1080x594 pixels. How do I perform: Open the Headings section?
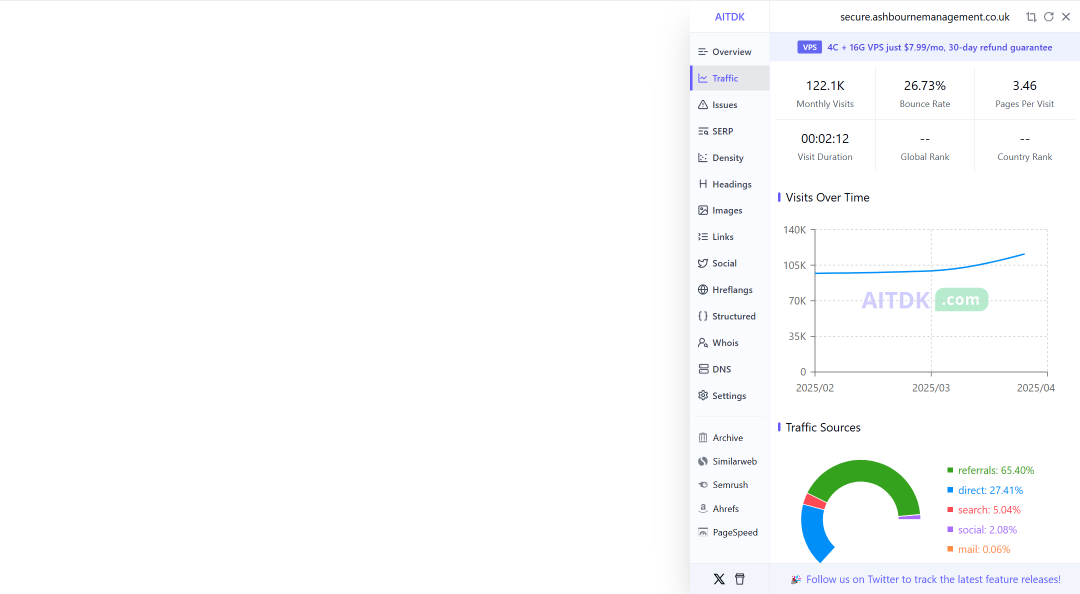(729, 184)
